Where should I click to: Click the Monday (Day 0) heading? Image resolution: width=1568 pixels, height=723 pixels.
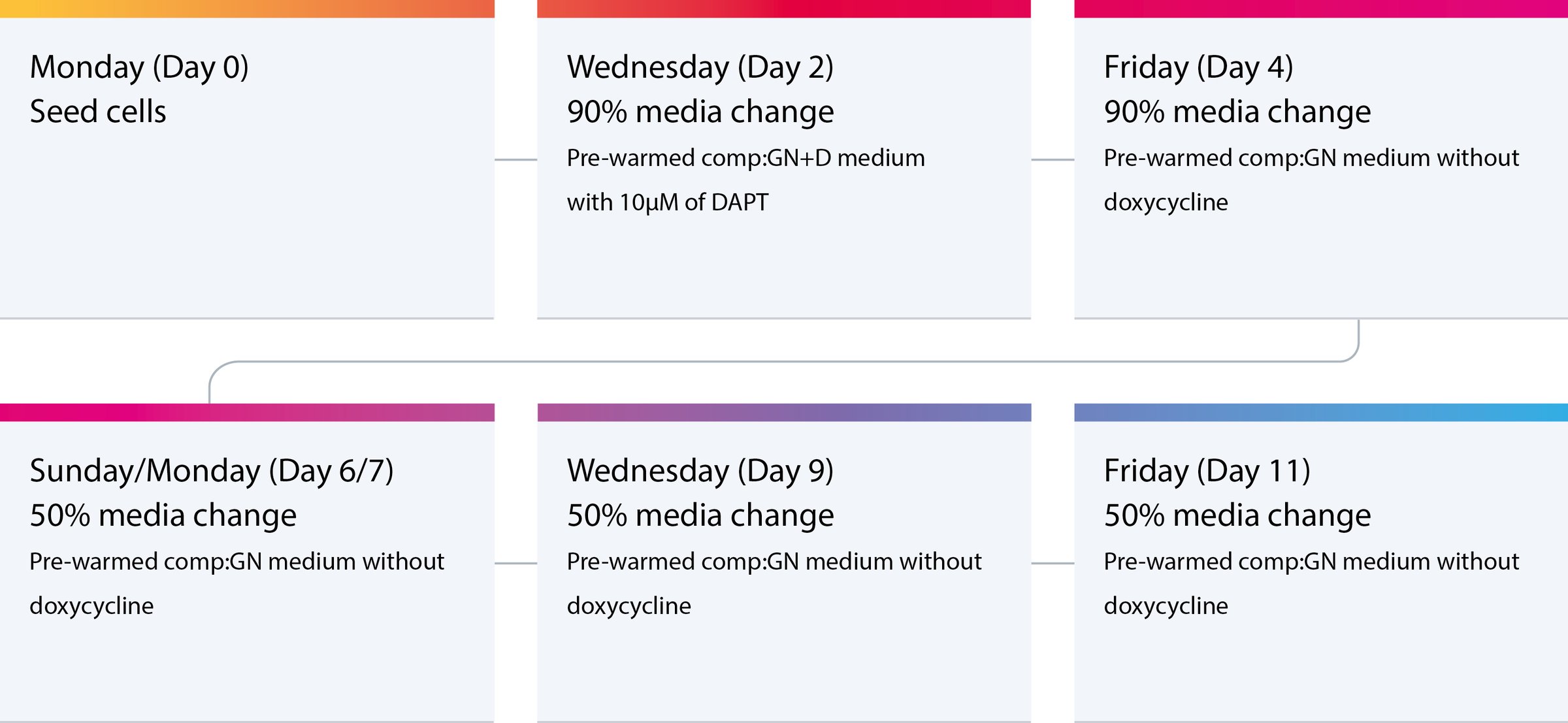tap(139, 68)
